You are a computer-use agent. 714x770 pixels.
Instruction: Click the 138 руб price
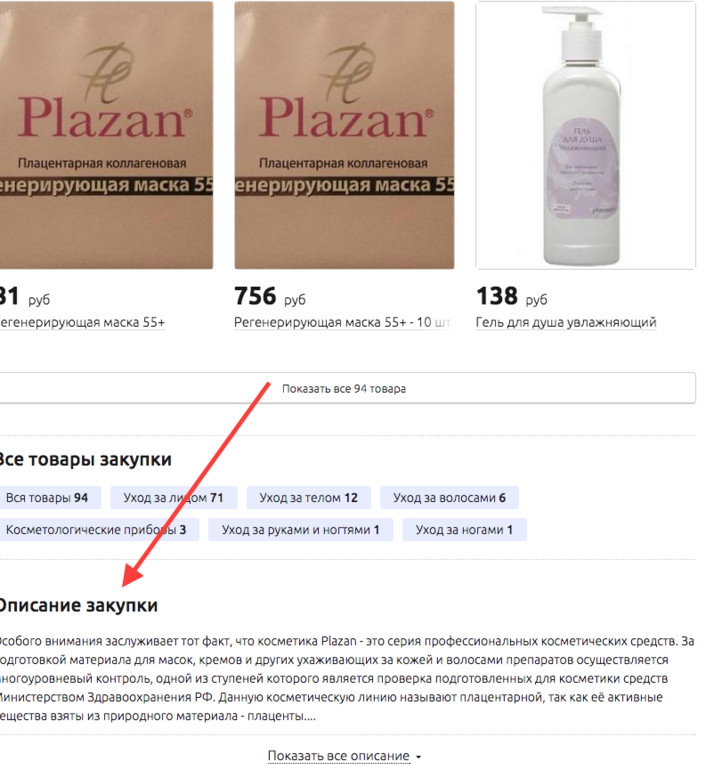(511, 297)
